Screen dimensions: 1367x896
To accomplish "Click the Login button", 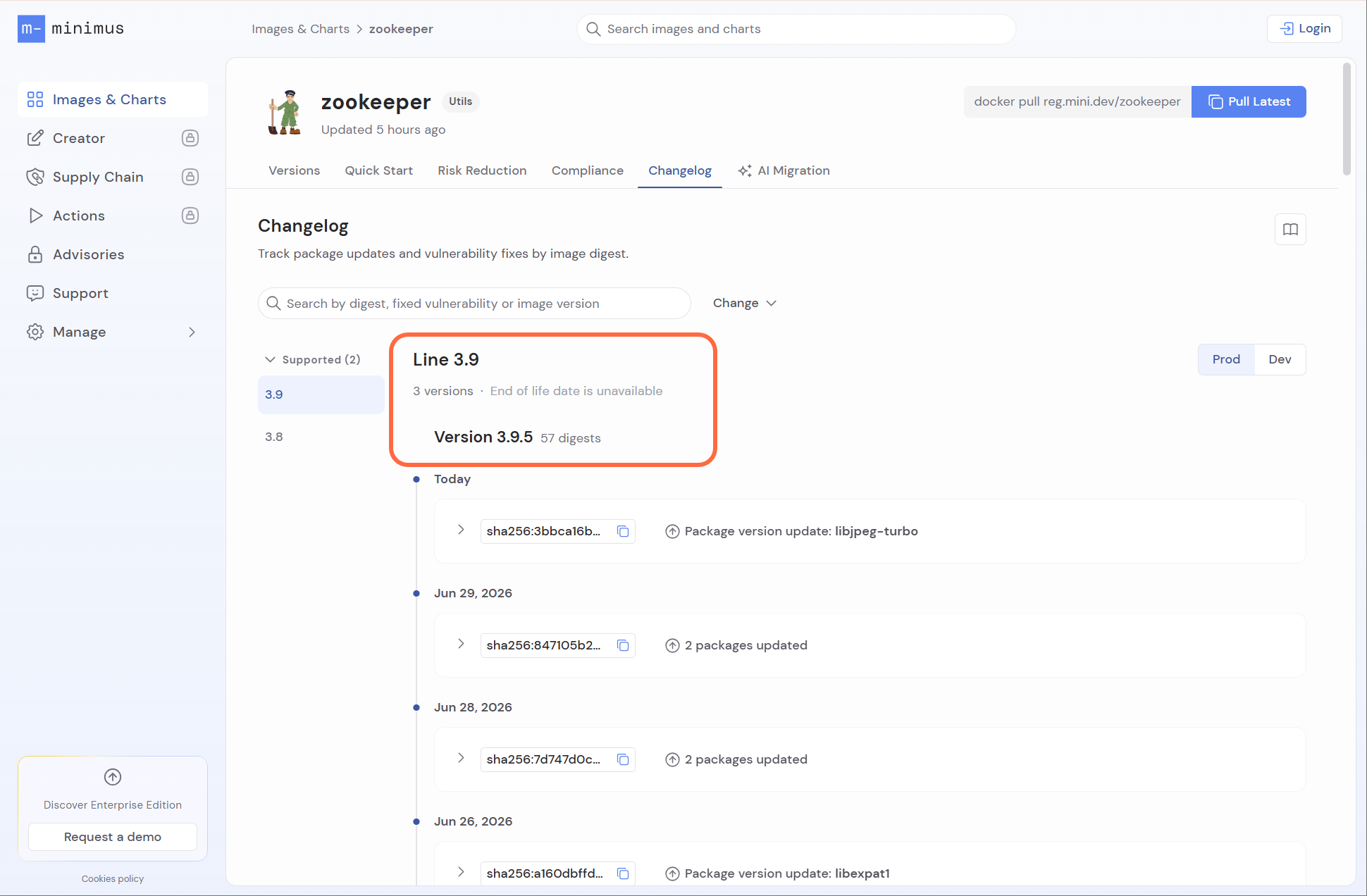I will tap(1304, 29).
